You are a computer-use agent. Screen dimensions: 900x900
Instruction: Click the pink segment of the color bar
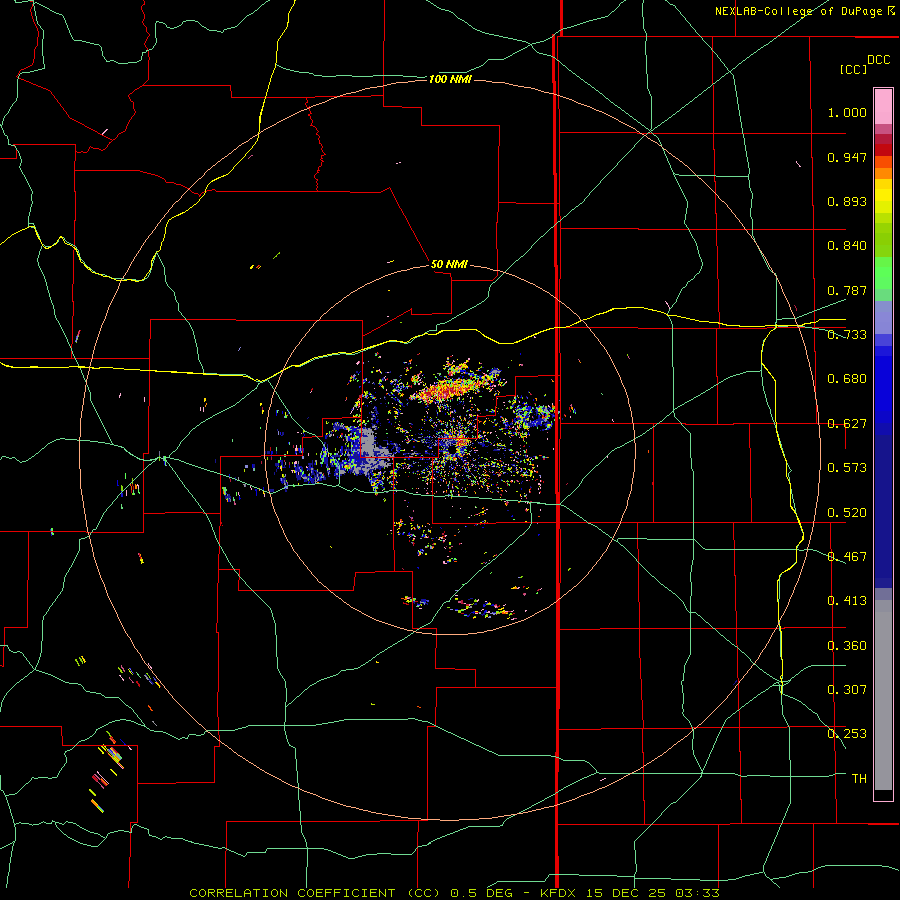point(883,107)
